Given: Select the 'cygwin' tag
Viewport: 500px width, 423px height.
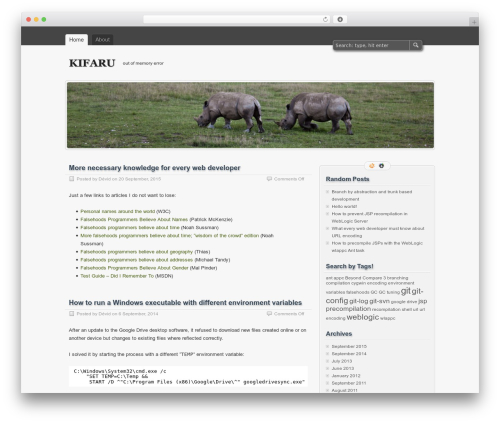Looking at the screenshot, I should [x=359, y=283].
